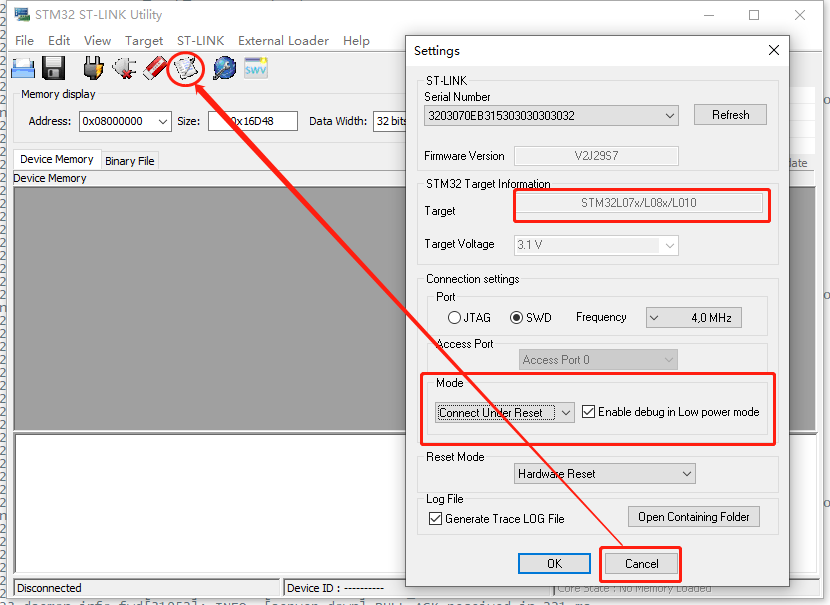Expand the Address dropdown
Viewport: 830px width, 605px height.
point(163,121)
